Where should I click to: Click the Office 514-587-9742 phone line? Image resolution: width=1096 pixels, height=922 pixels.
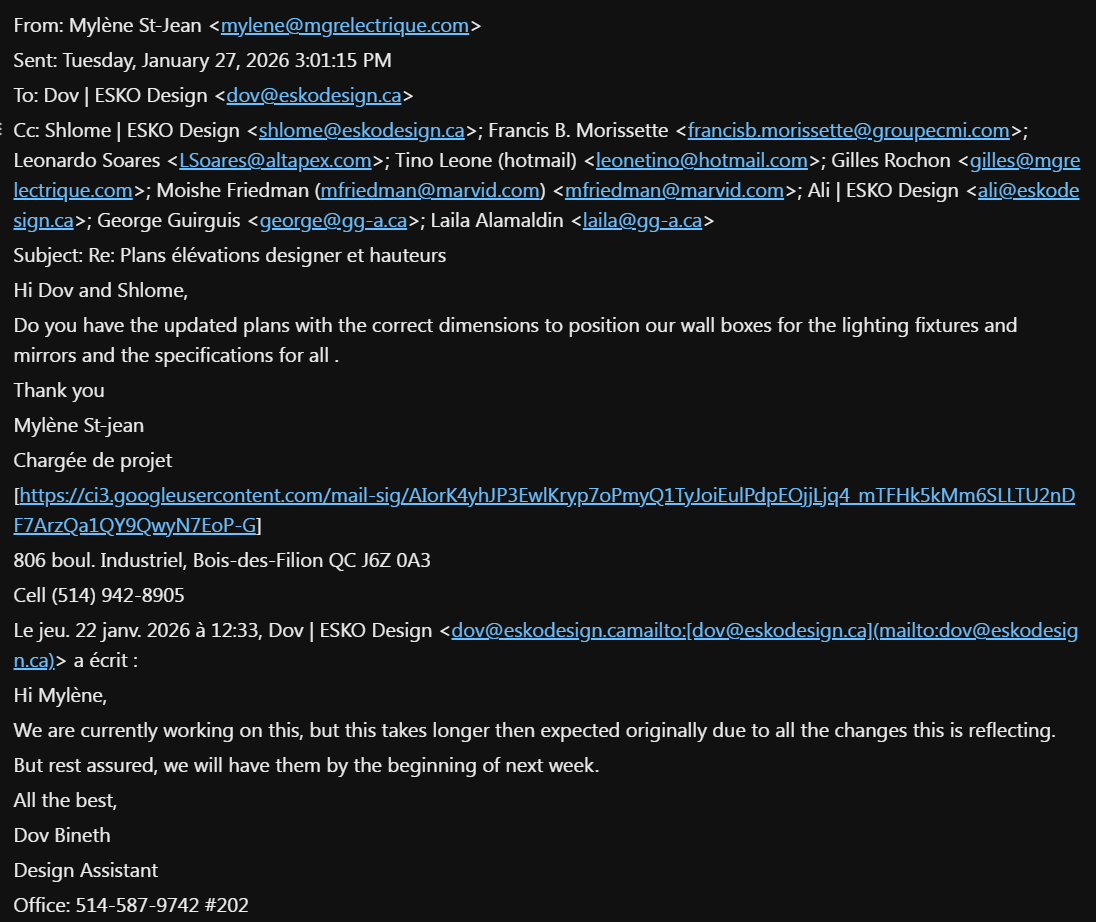coord(131,905)
